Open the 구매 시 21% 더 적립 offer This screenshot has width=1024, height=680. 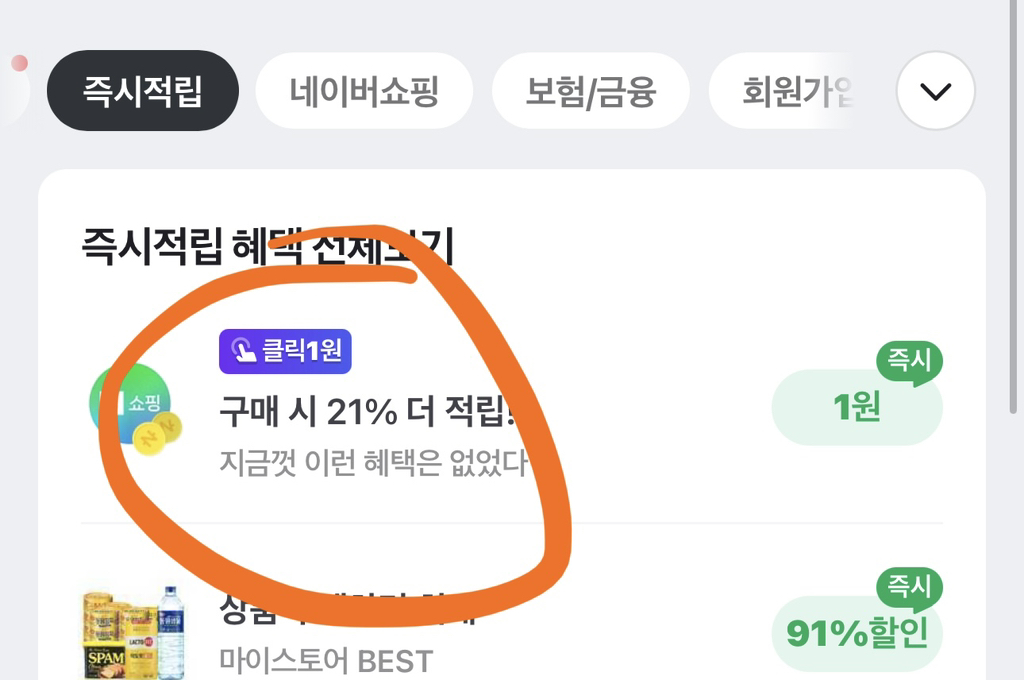coord(366,411)
